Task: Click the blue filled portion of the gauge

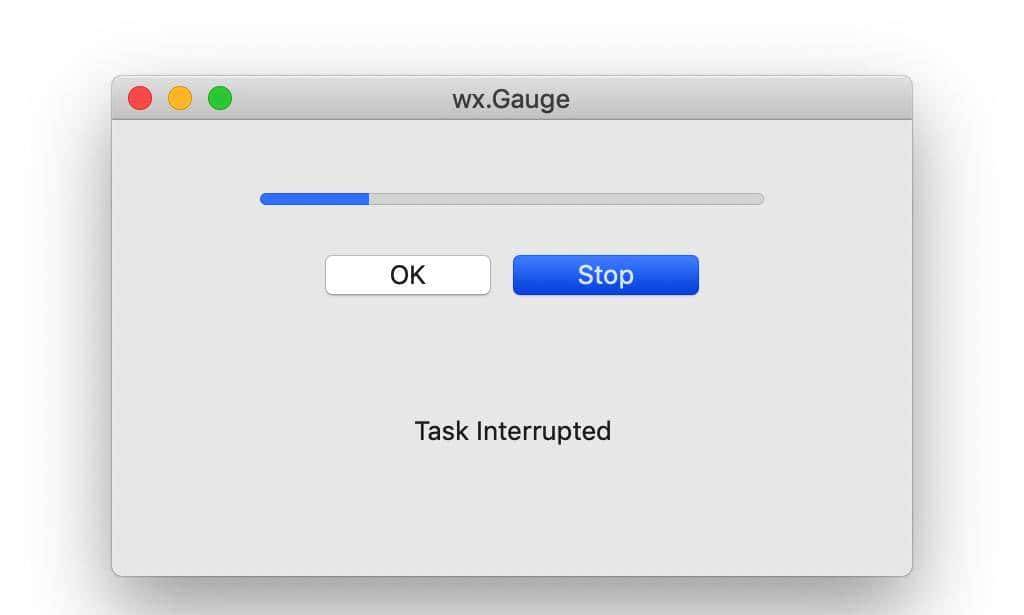Action: (314, 199)
